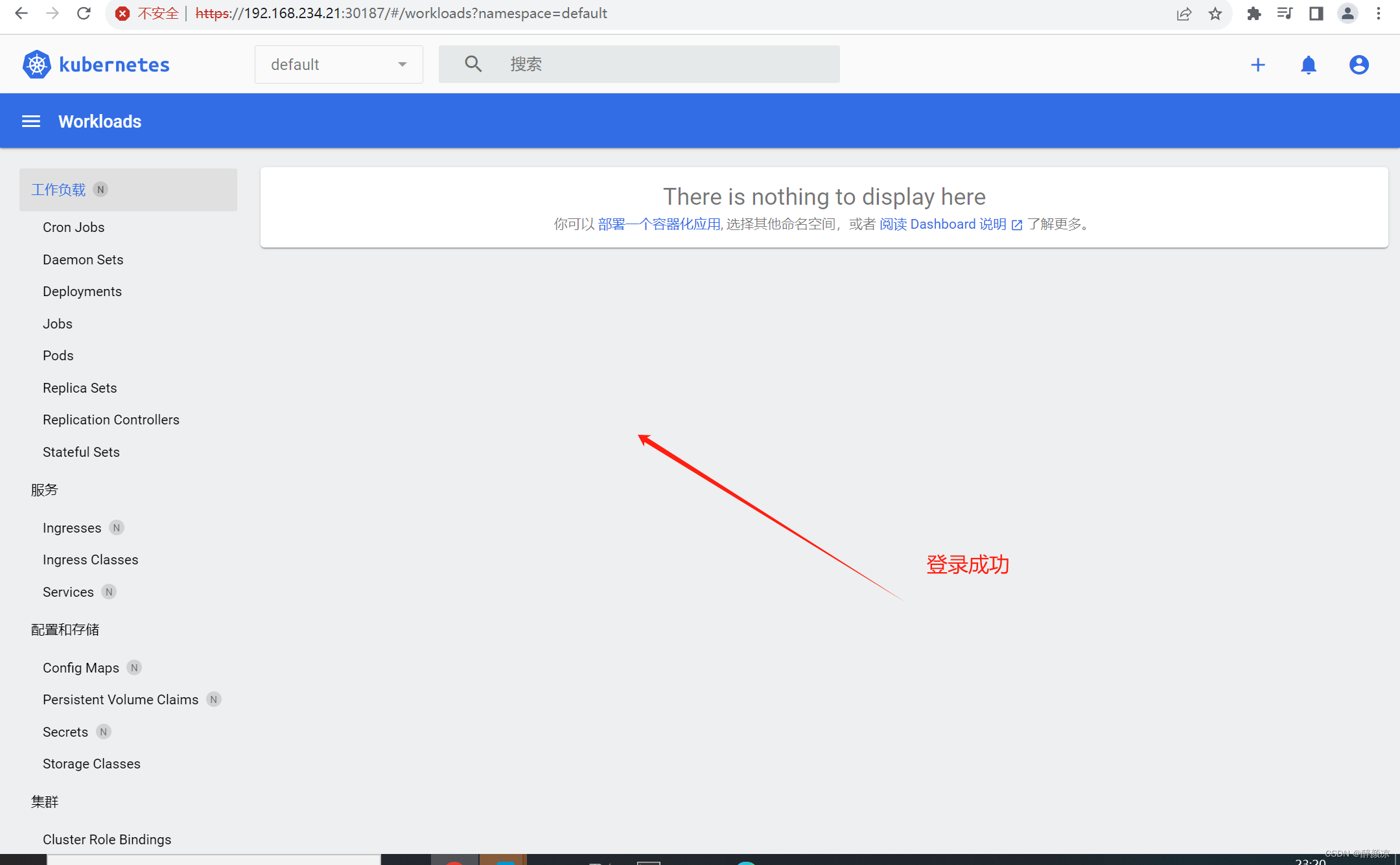The width and height of the screenshot is (1400, 865).
Task: Open Deployments workload list
Action: pos(81,291)
